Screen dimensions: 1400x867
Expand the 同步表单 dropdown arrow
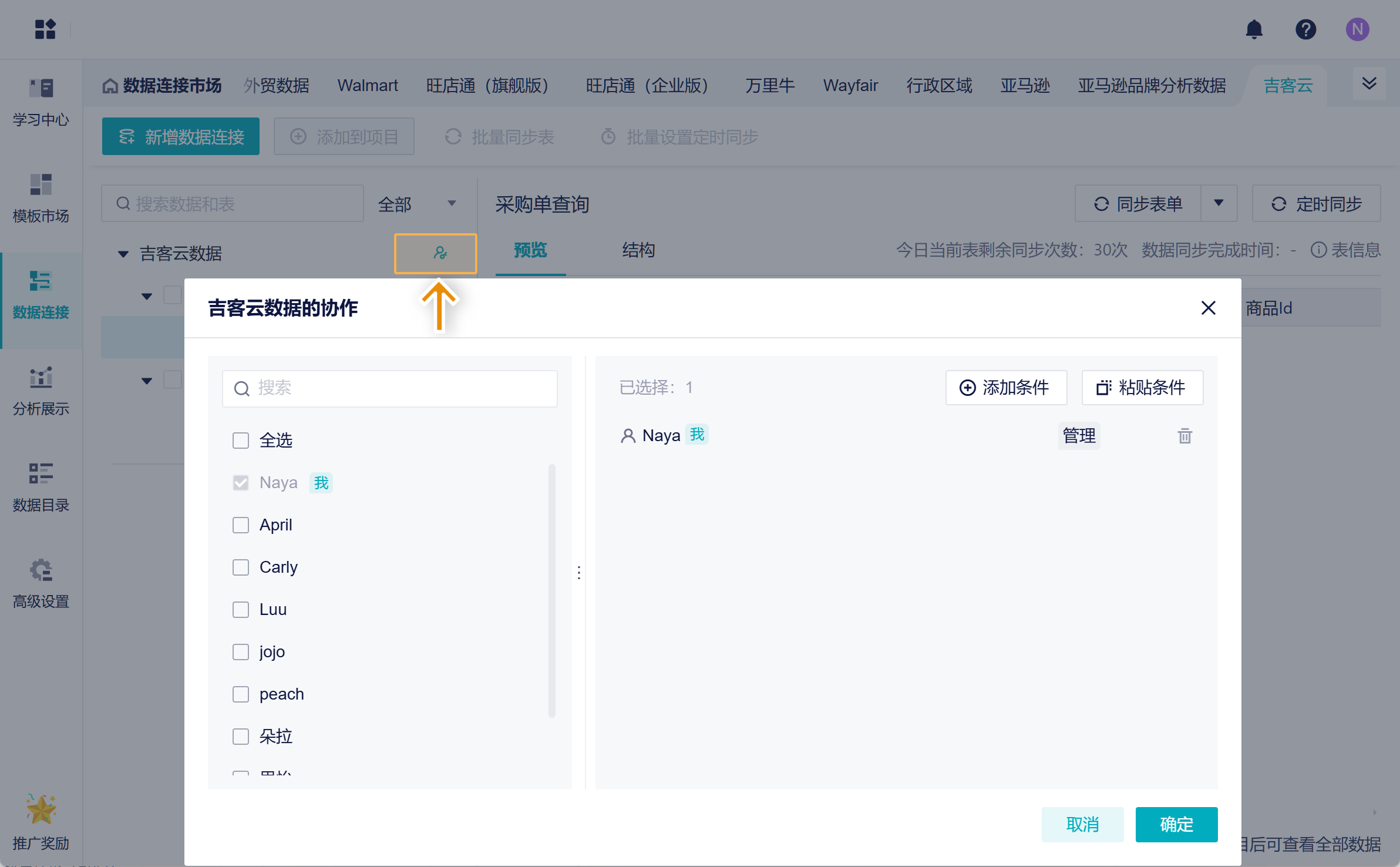click(x=1219, y=203)
